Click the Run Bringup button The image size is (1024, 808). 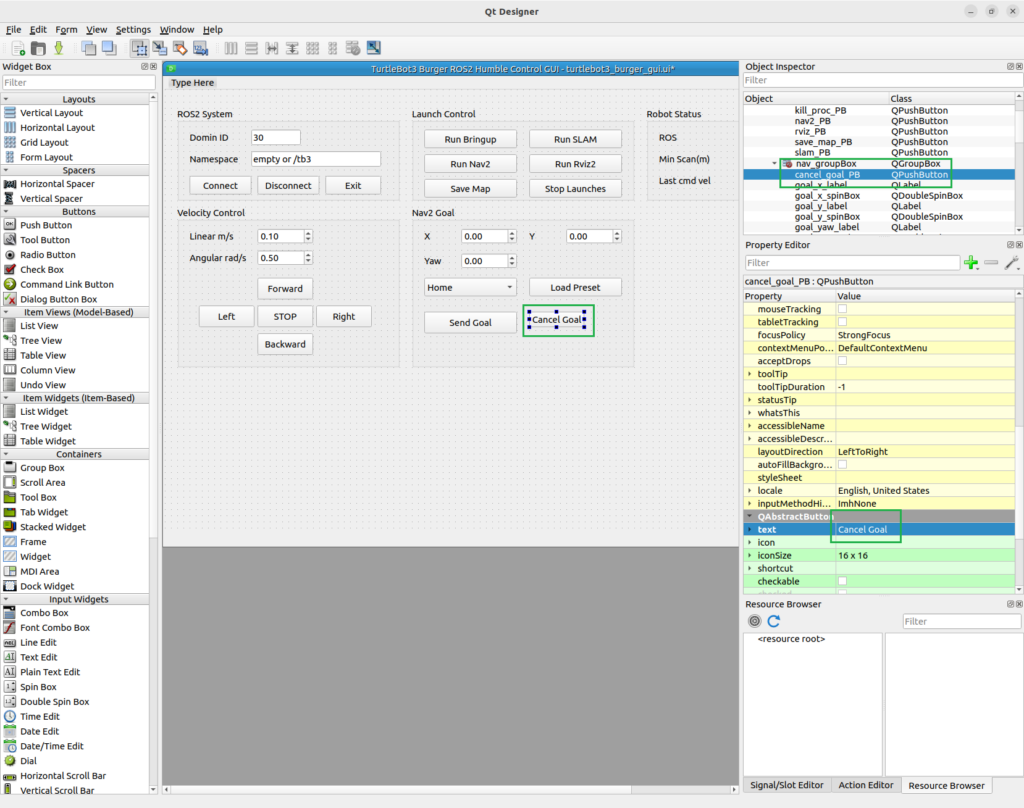coord(470,139)
